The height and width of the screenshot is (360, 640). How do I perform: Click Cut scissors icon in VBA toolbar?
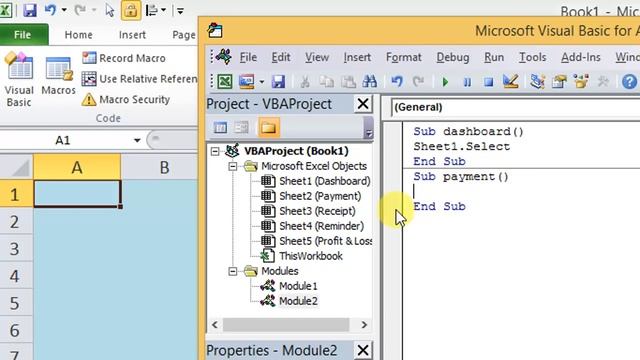[304, 82]
